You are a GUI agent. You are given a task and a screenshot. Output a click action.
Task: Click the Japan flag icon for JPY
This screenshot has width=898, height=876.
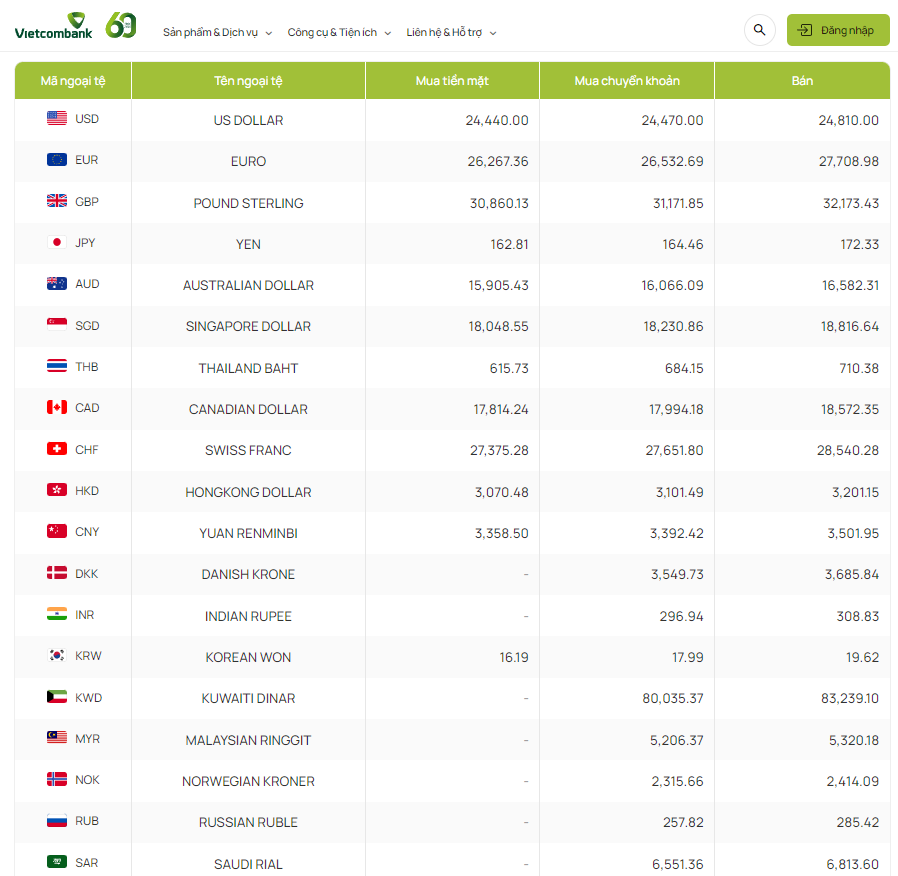pyautogui.click(x=57, y=243)
